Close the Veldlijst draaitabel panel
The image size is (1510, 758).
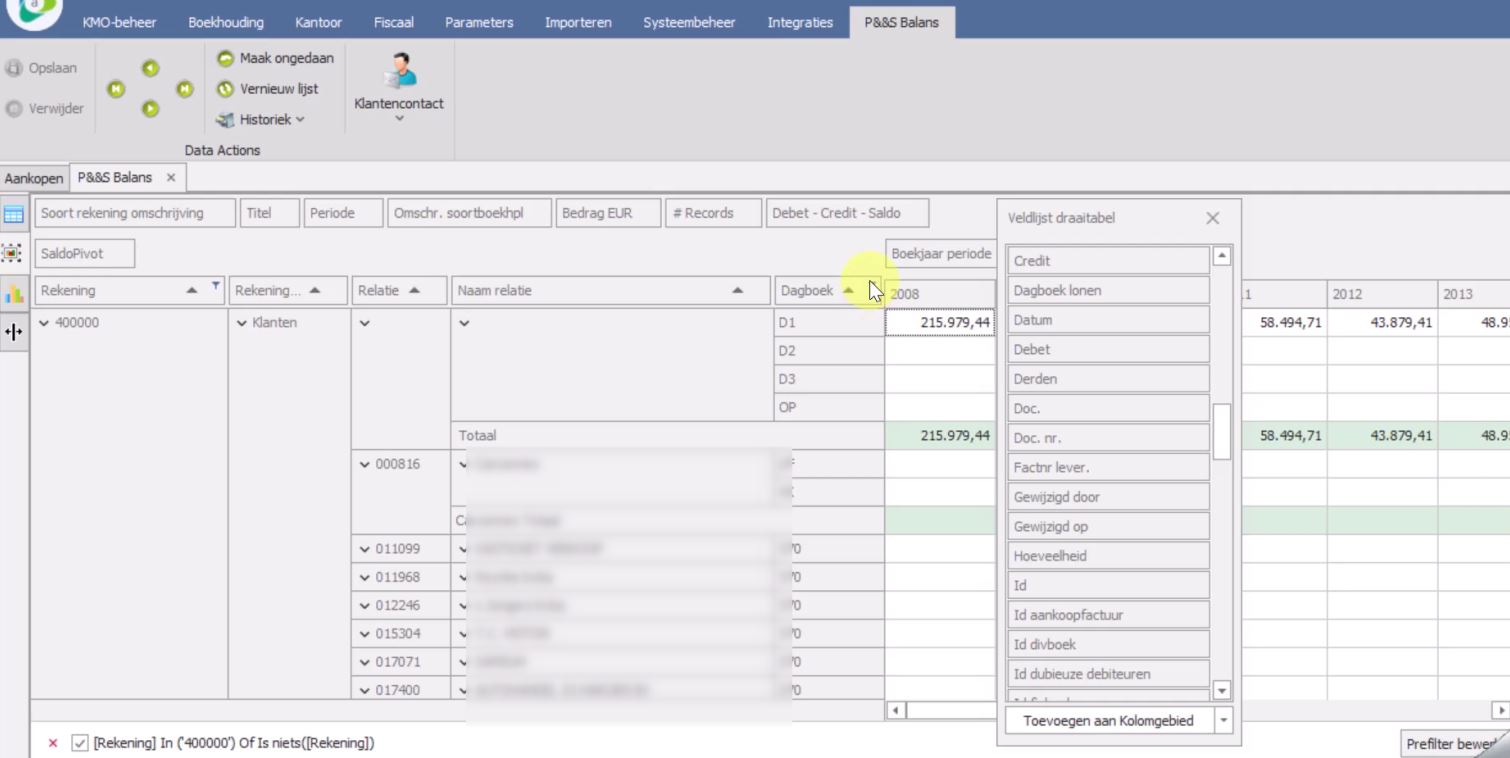1212,218
